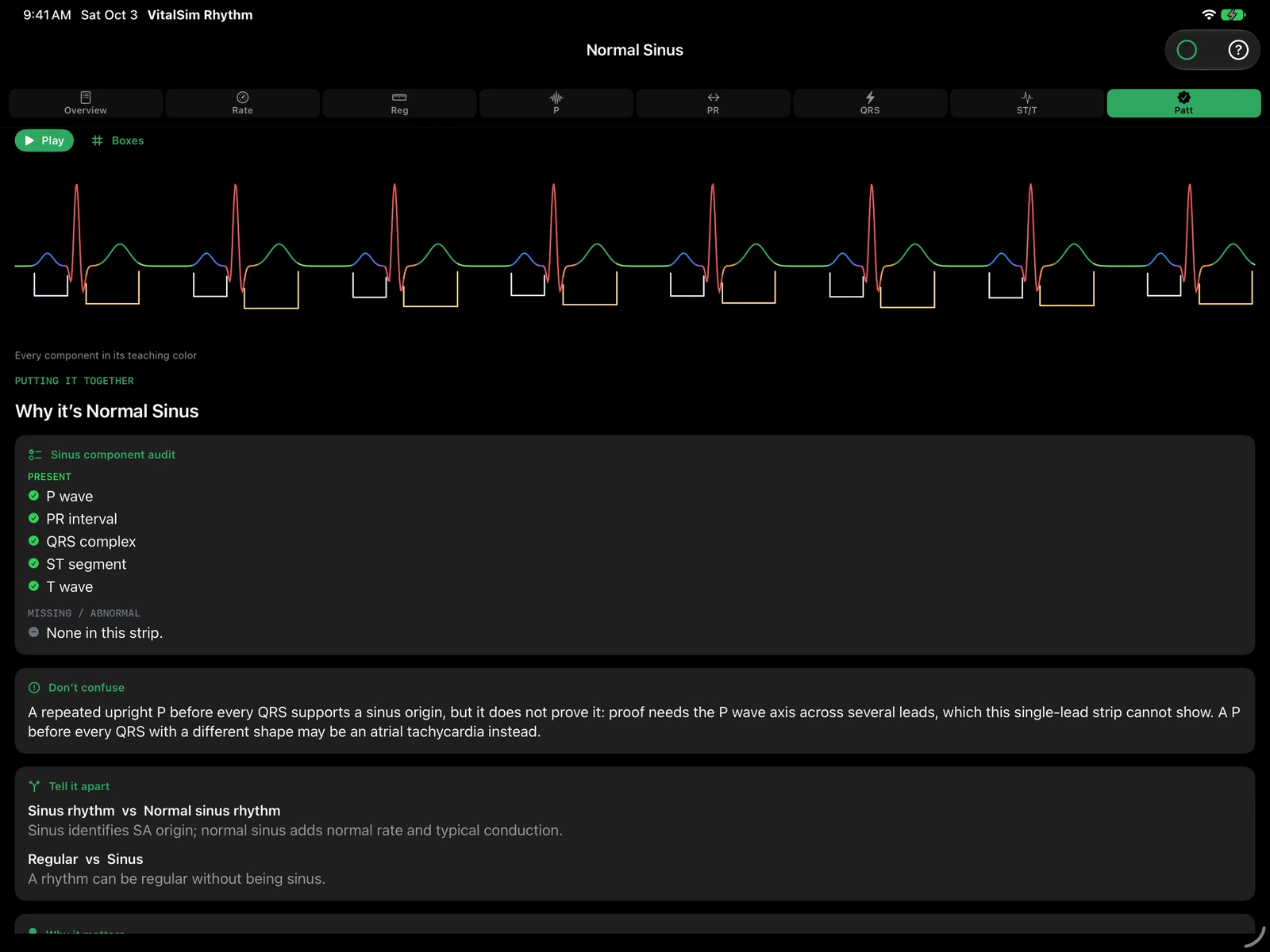This screenshot has width=1270, height=952.
Task: Click the 'PUTTING IT TOGETHER' label
Action: pos(75,381)
